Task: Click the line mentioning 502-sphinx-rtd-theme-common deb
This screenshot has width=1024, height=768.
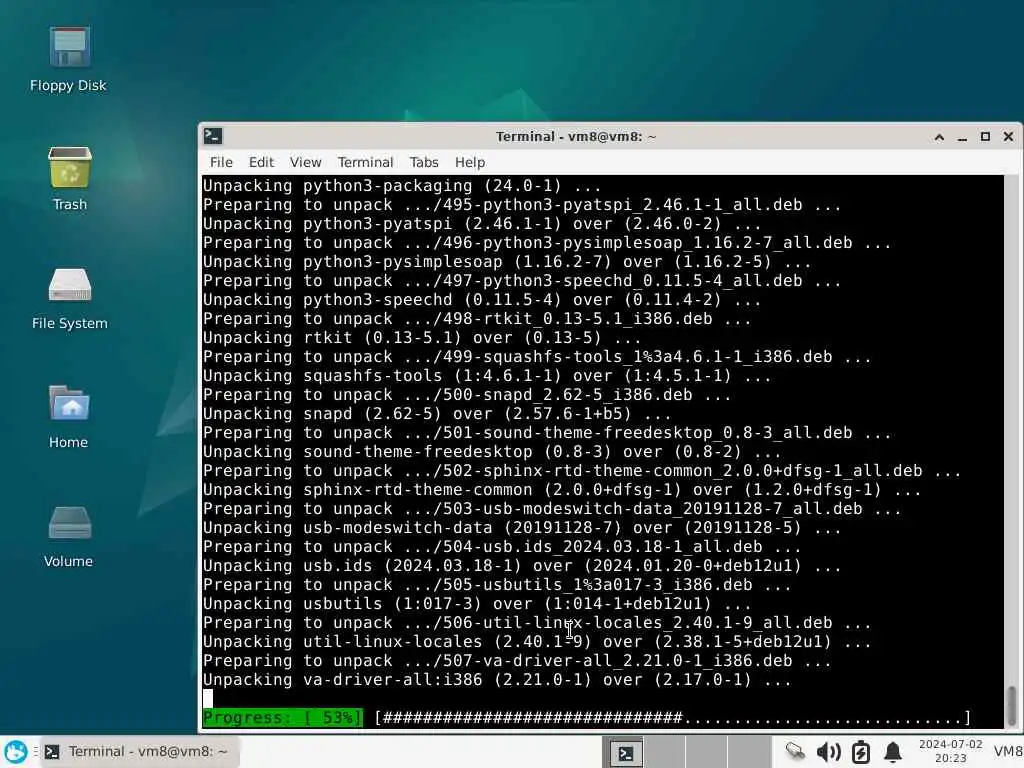Action: [582, 470]
